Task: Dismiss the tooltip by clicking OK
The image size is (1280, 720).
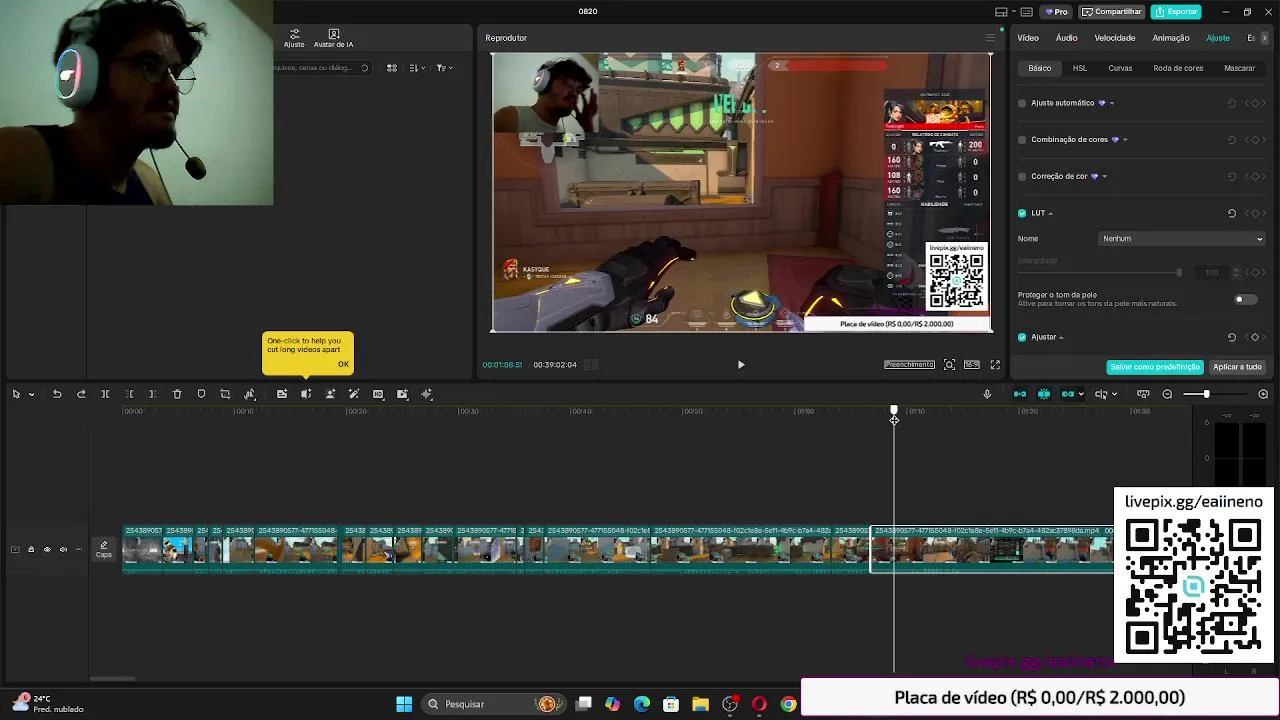Action: pyautogui.click(x=343, y=364)
